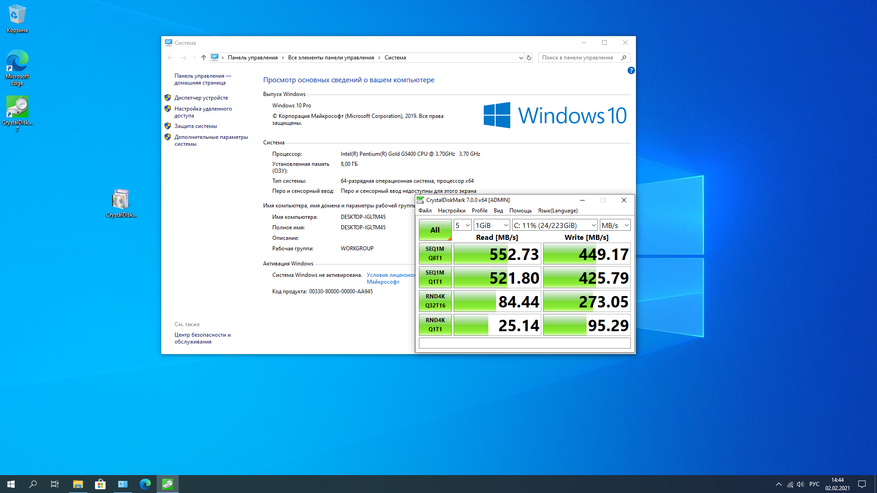Open unit dropdown showing MB/s
The image size is (877, 493).
[x=615, y=225]
